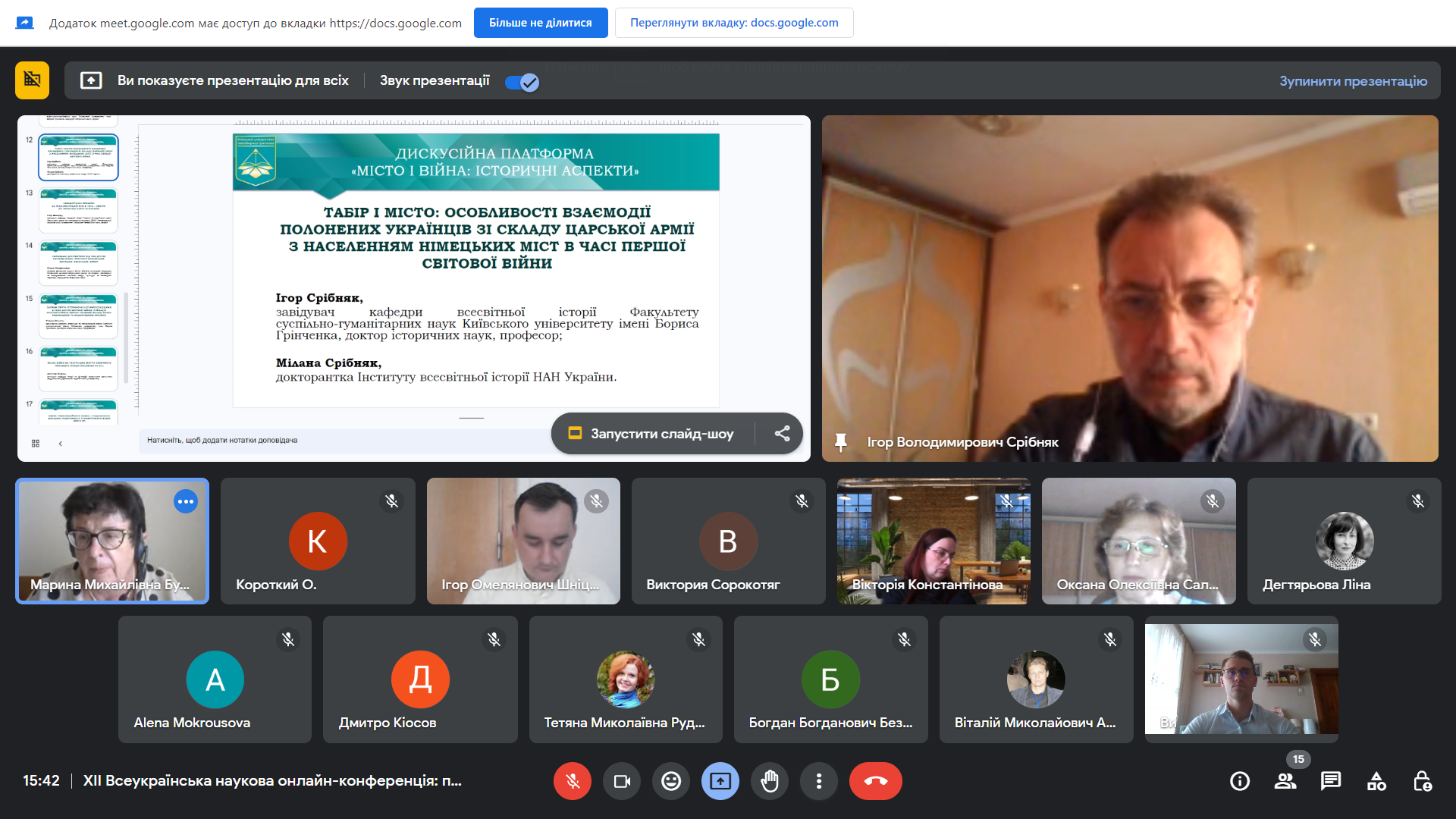Click Переглянути вкладку docs.google.com button
The width and height of the screenshot is (1456, 819).
[x=733, y=23]
